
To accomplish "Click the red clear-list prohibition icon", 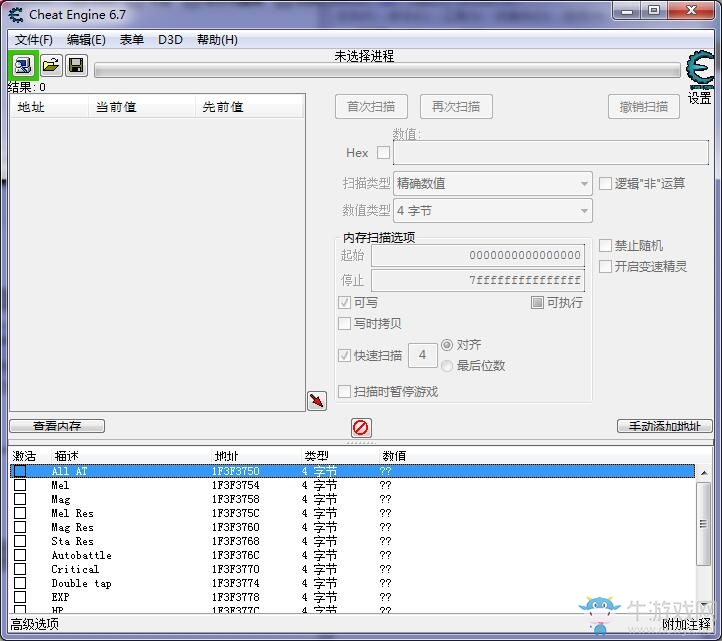I will [x=361, y=427].
